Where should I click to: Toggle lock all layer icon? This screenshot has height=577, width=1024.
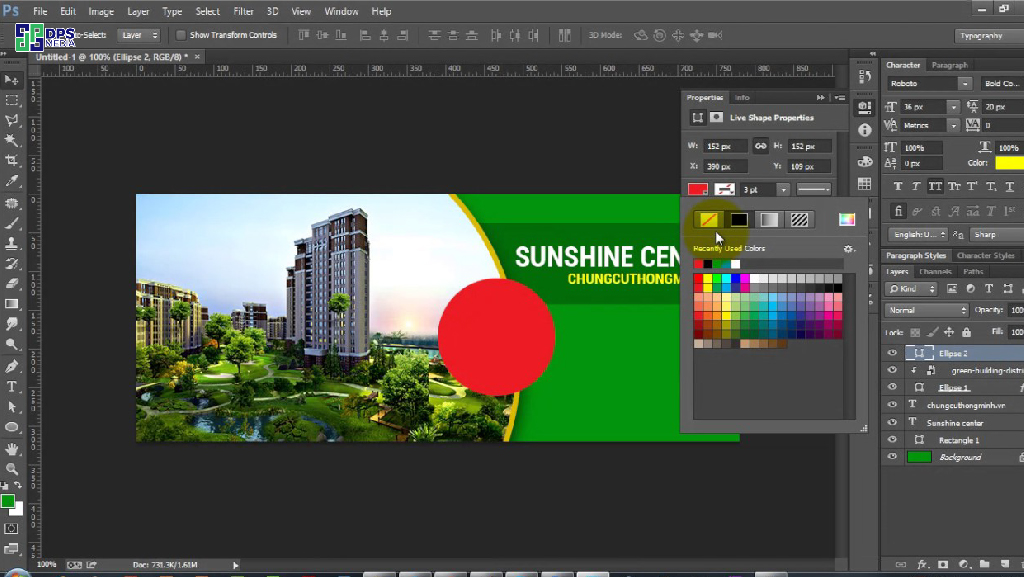(x=967, y=332)
